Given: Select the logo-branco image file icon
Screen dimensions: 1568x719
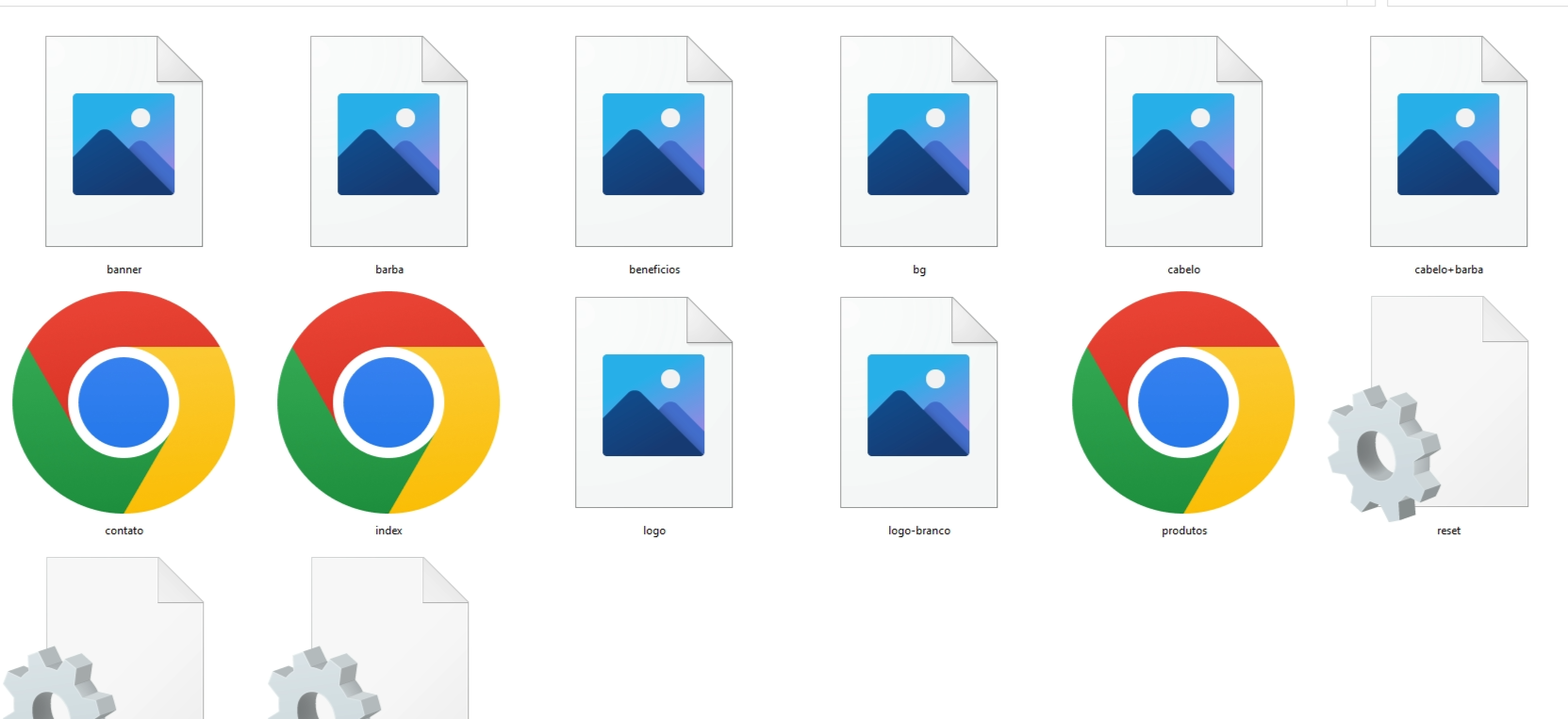Looking at the screenshot, I should pyautogui.click(x=918, y=402).
